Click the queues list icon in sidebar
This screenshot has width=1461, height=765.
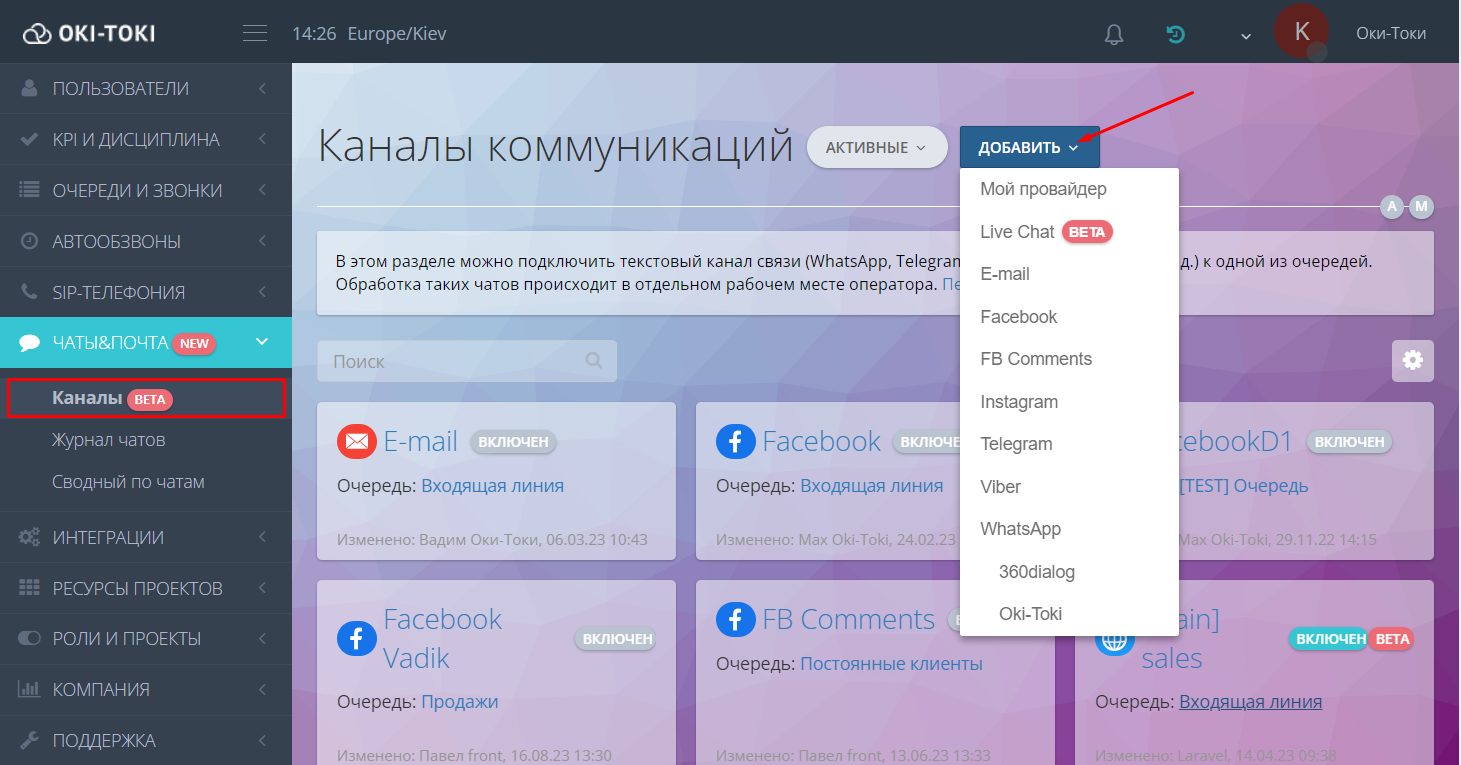click(30, 190)
